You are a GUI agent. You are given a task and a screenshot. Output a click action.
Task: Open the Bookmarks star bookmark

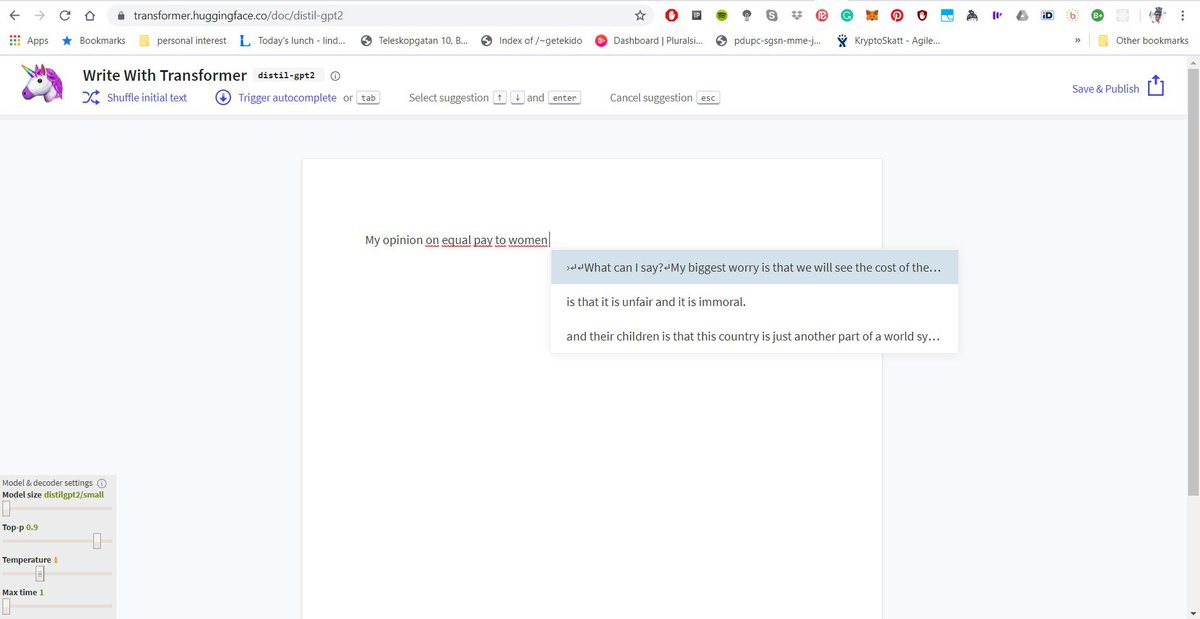click(x=94, y=41)
